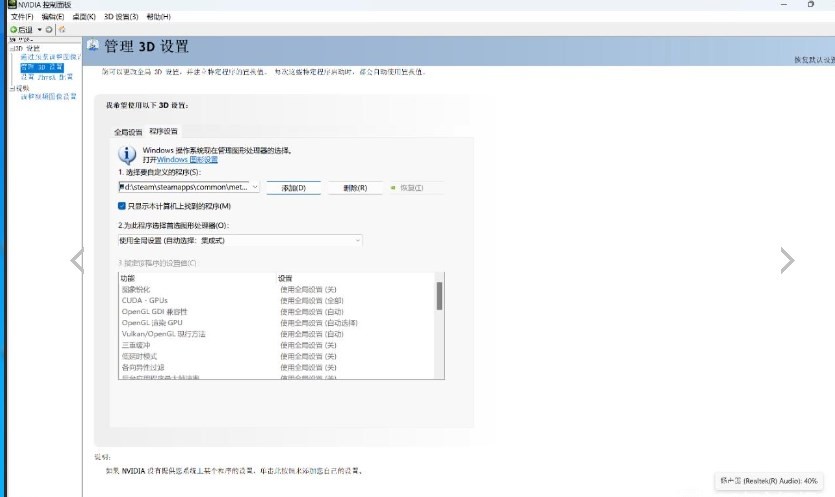Click the setting value in the 三重缓冲 row

click(x=308, y=345)
